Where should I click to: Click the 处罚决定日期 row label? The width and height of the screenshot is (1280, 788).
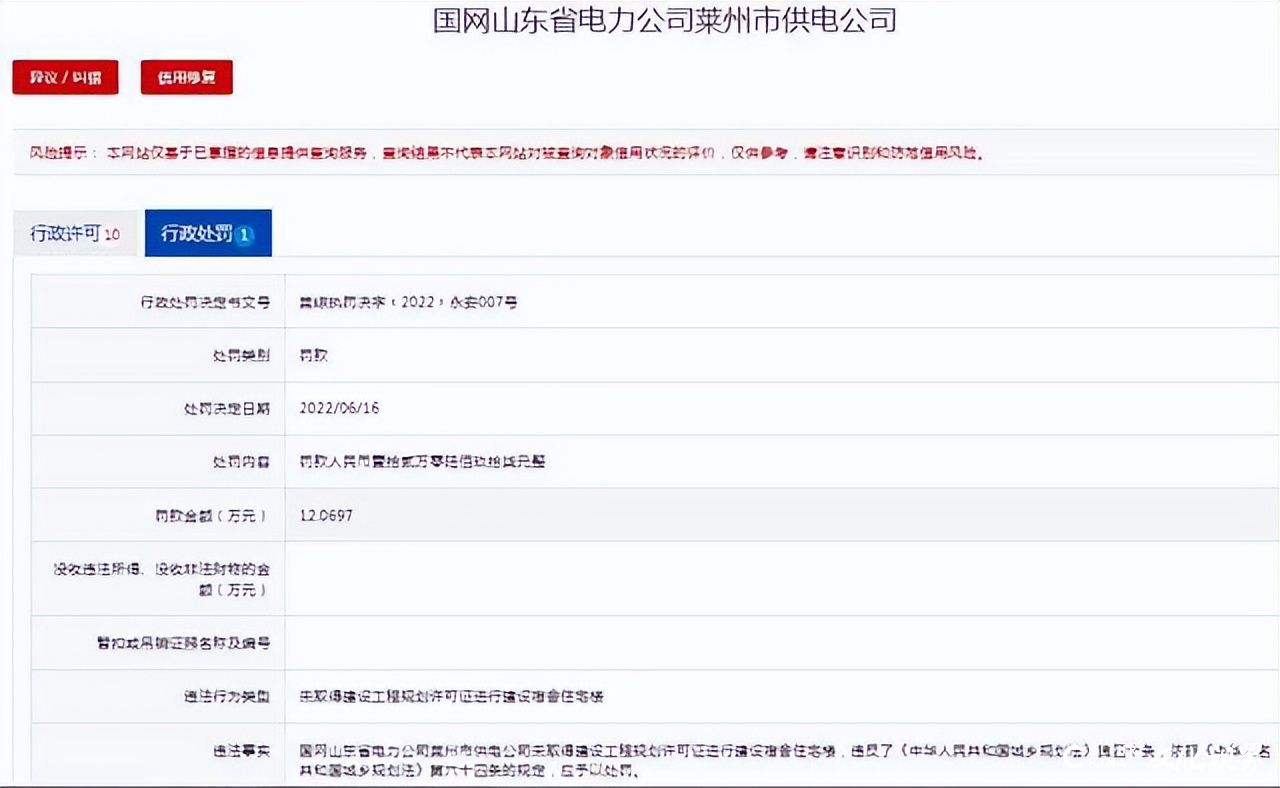click(x=227, y=408)
